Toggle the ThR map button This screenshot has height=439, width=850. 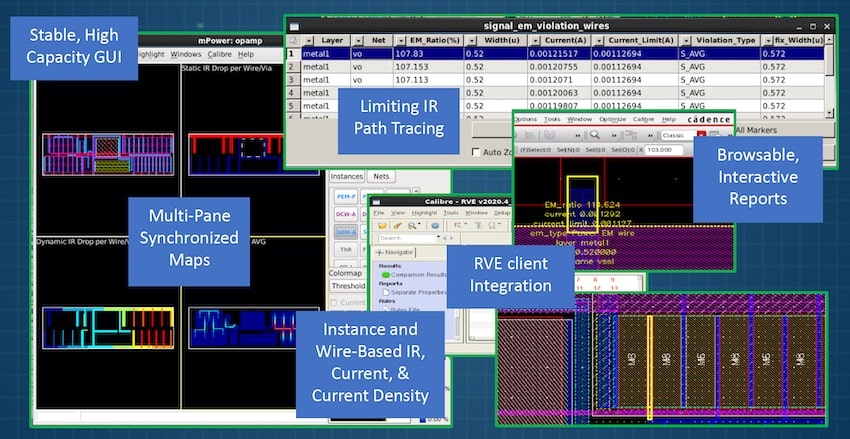coord(345,250)
